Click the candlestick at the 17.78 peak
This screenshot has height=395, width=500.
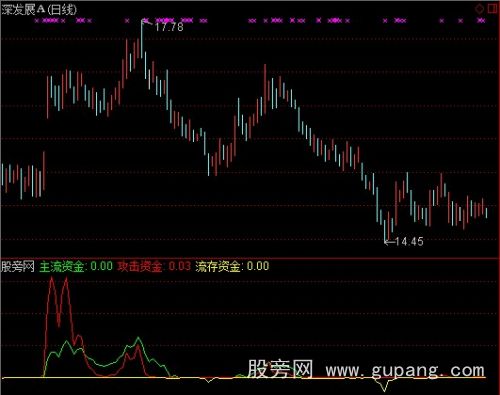(x=142, y=39)
